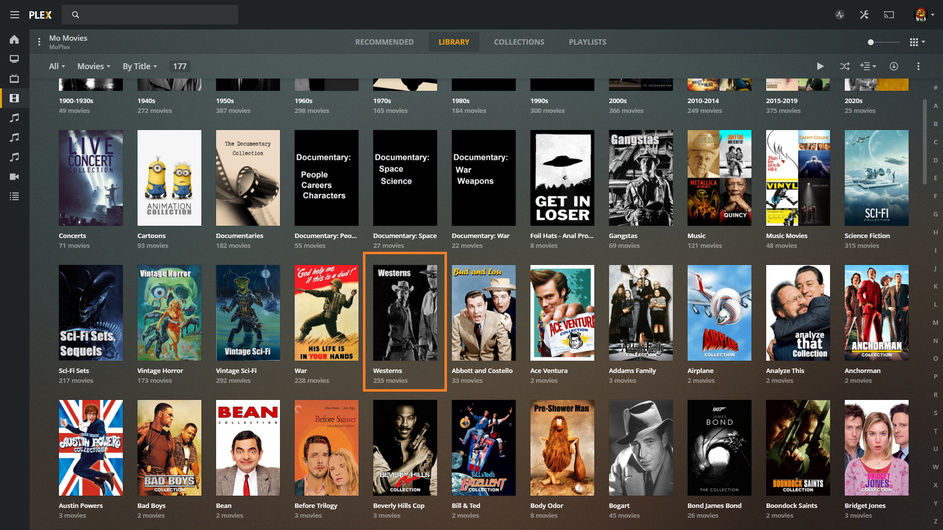Click the Anchorman title link
943x530 pixels.
pos(862,371)
